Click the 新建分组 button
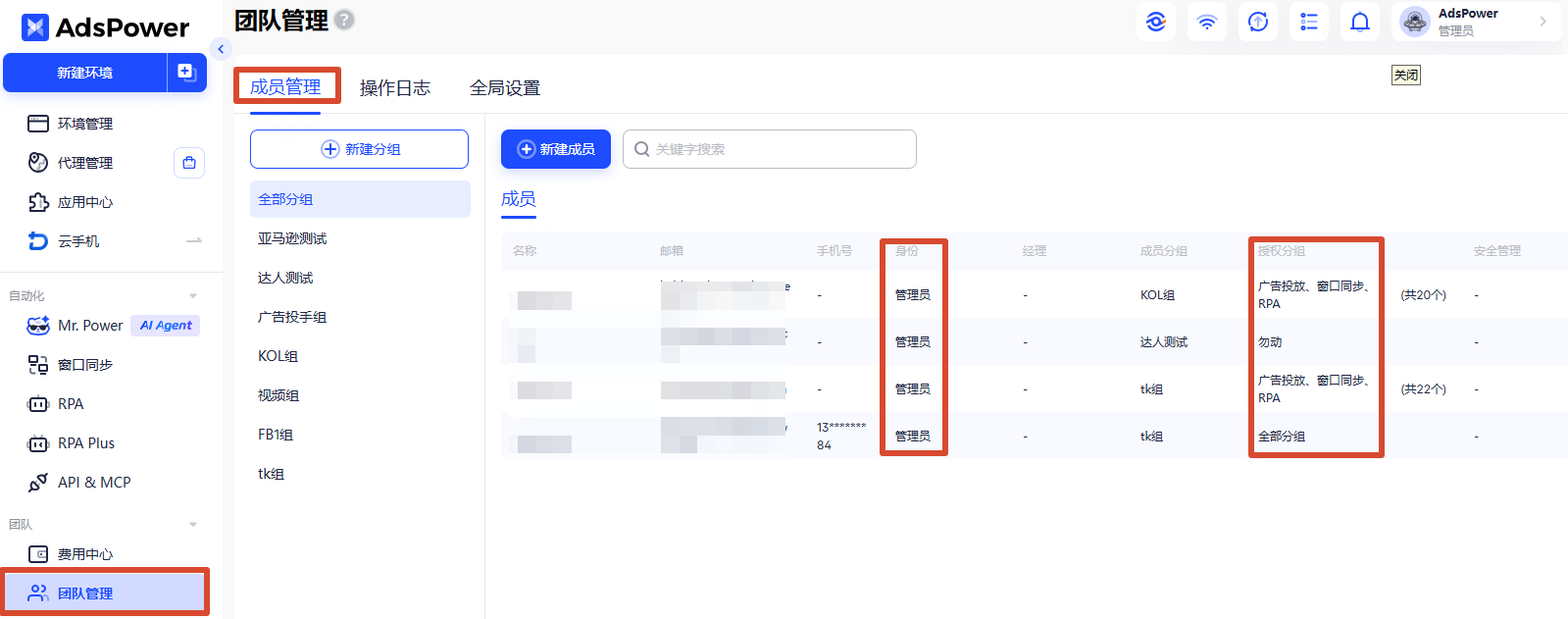 pyautogui.click(x=359, y=149)
